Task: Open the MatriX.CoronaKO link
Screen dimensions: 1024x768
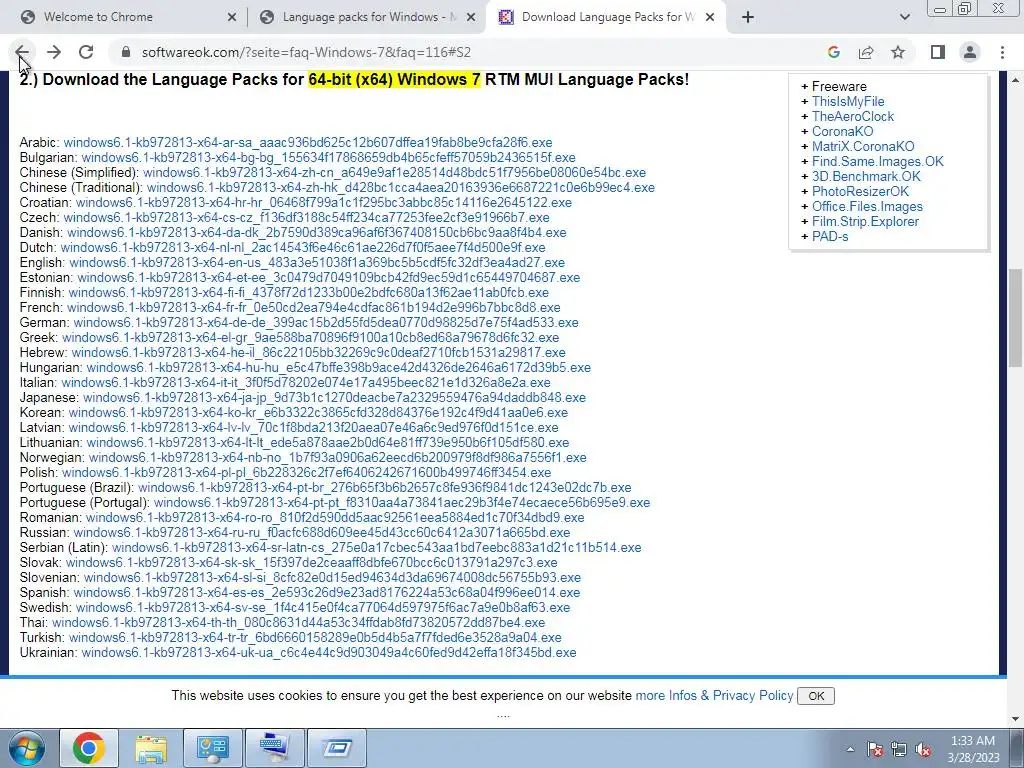Action: click(x=863, y=146)
